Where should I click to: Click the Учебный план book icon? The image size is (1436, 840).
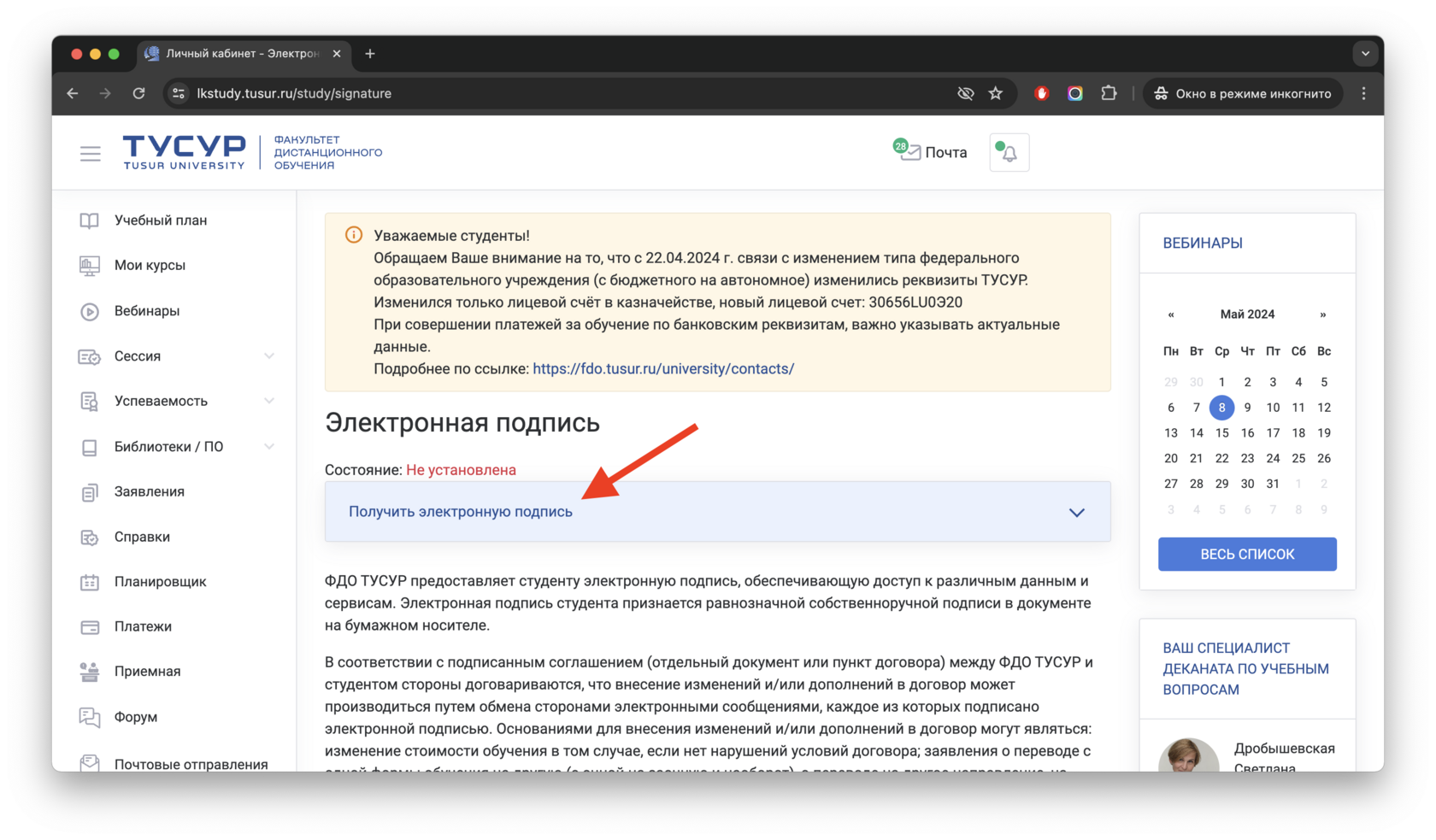pyautogui.click(x=90, y=220)
